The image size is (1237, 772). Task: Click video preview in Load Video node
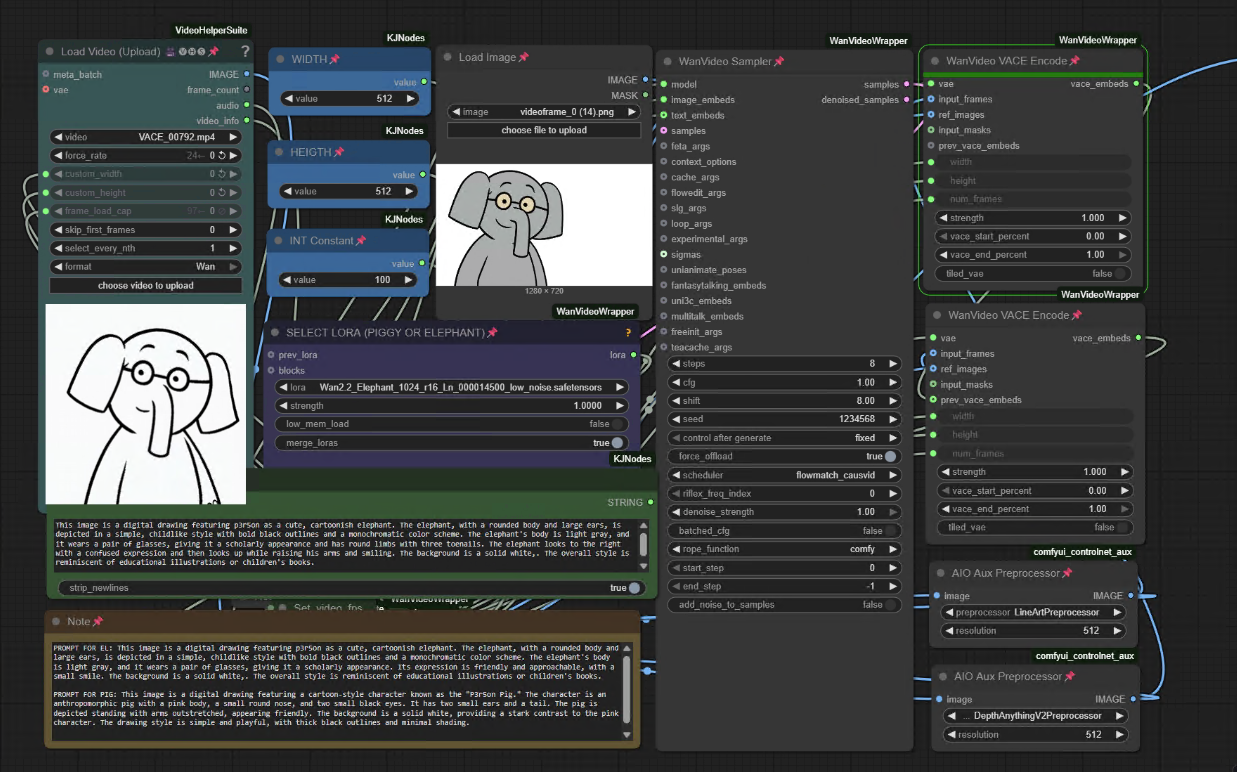click(146, 404)
